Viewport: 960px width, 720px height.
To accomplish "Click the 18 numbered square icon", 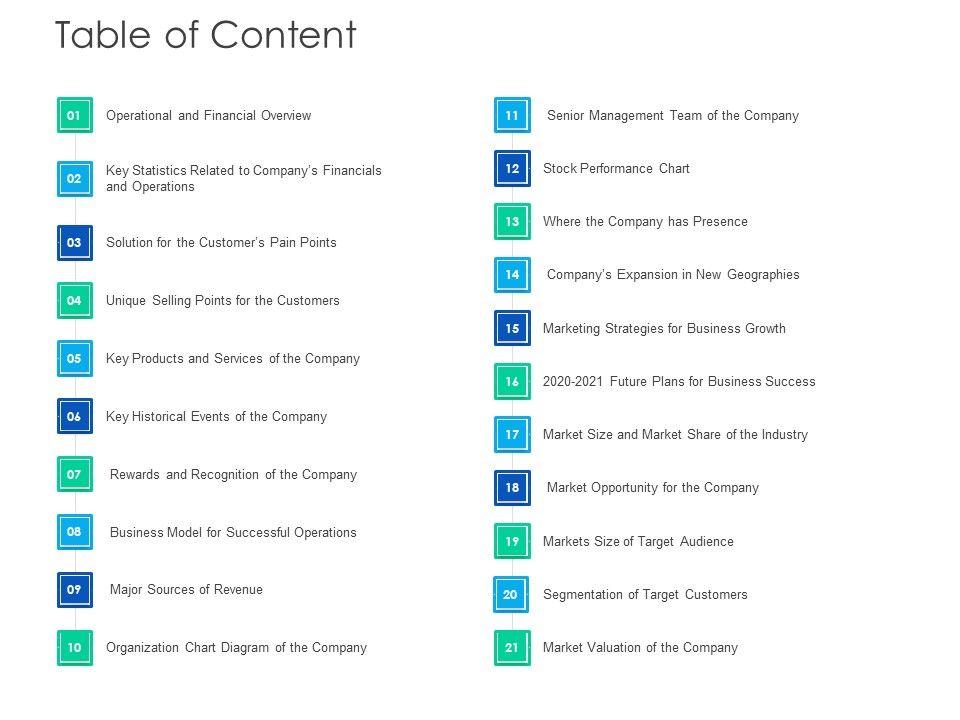I will coord(512,488).
